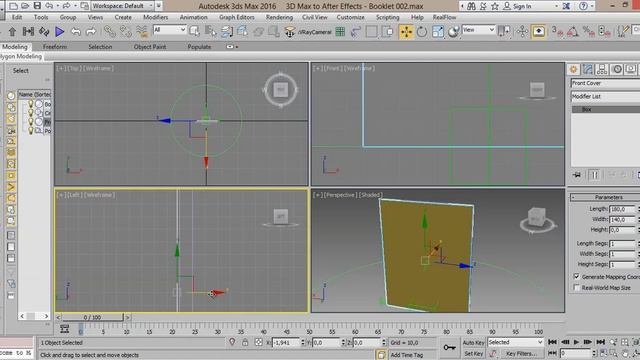
Task: Toggle the Selection Lock padlock icon
Action: pos(245,342)
